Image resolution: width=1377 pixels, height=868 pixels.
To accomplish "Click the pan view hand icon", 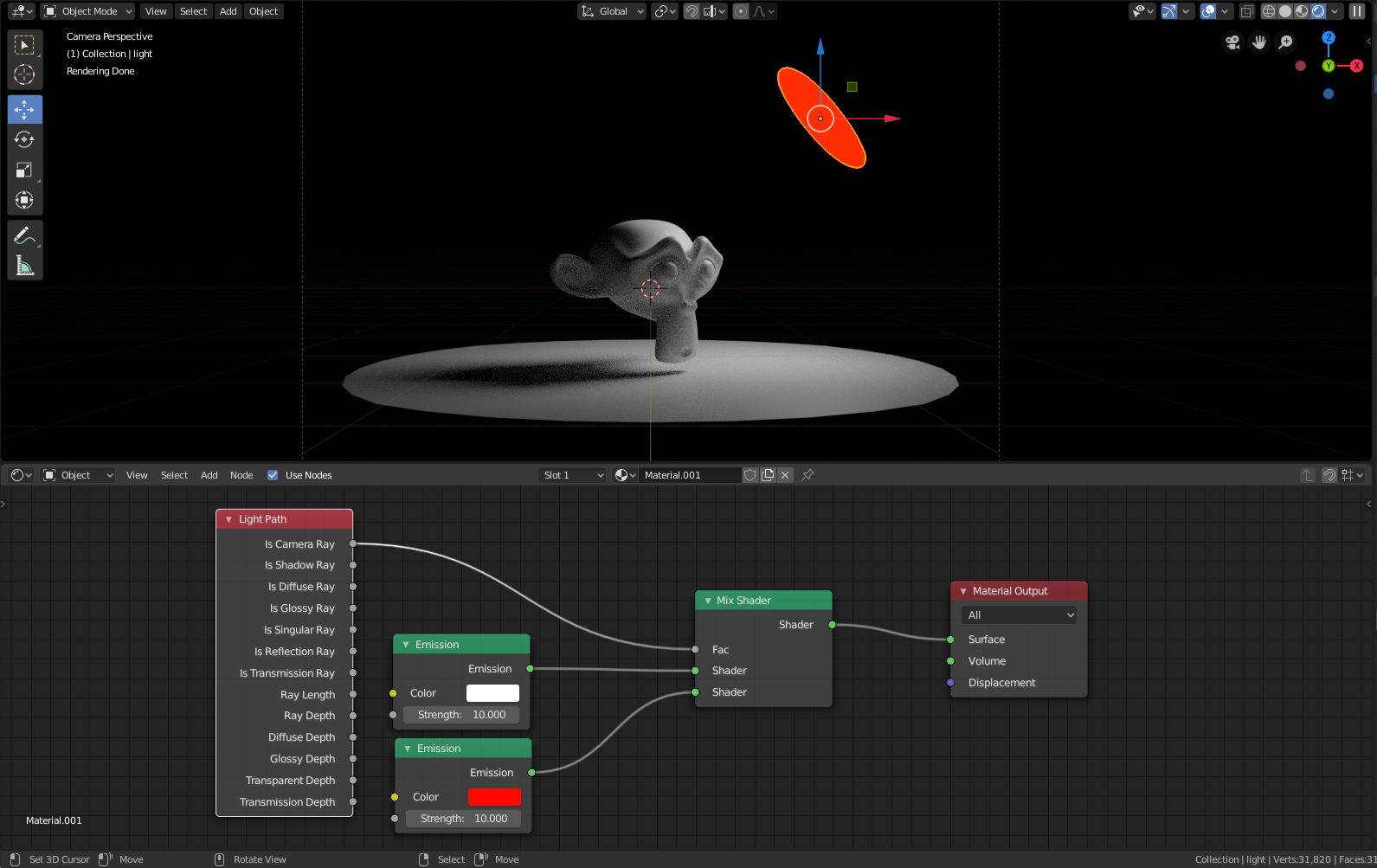I will (1259, 42).
